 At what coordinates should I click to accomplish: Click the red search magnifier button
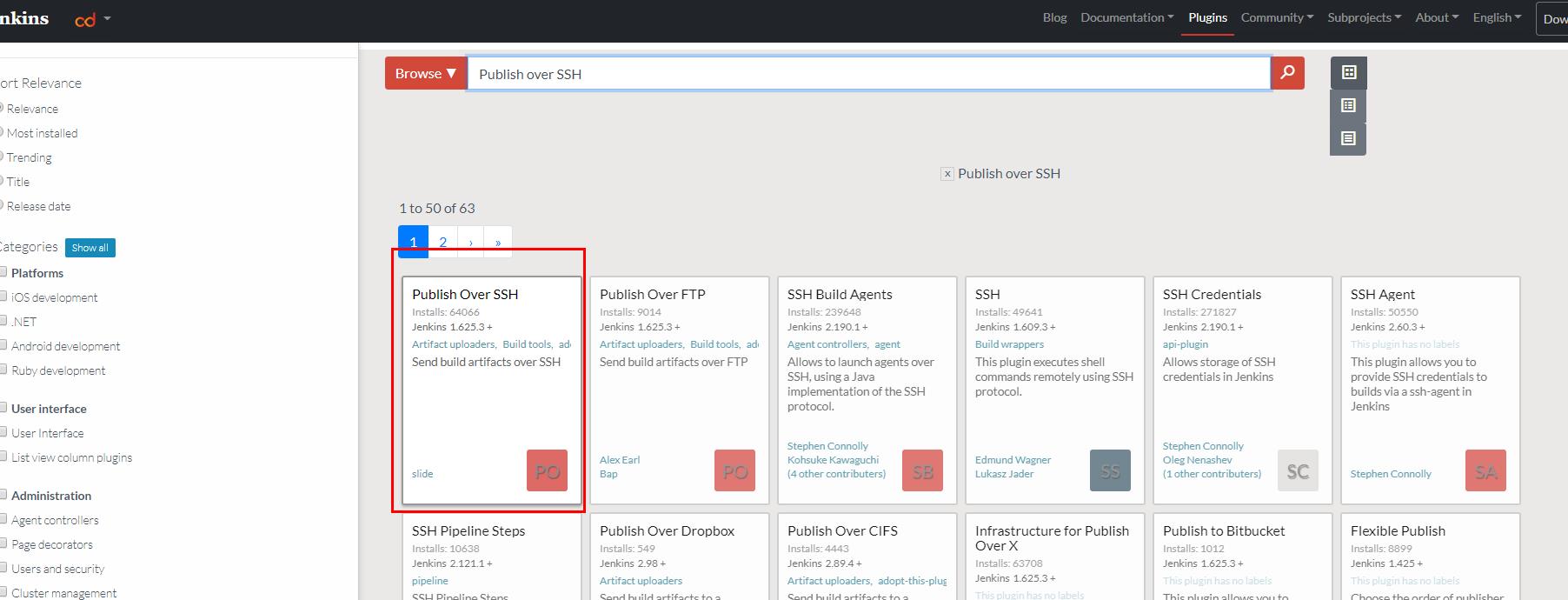1287,73
